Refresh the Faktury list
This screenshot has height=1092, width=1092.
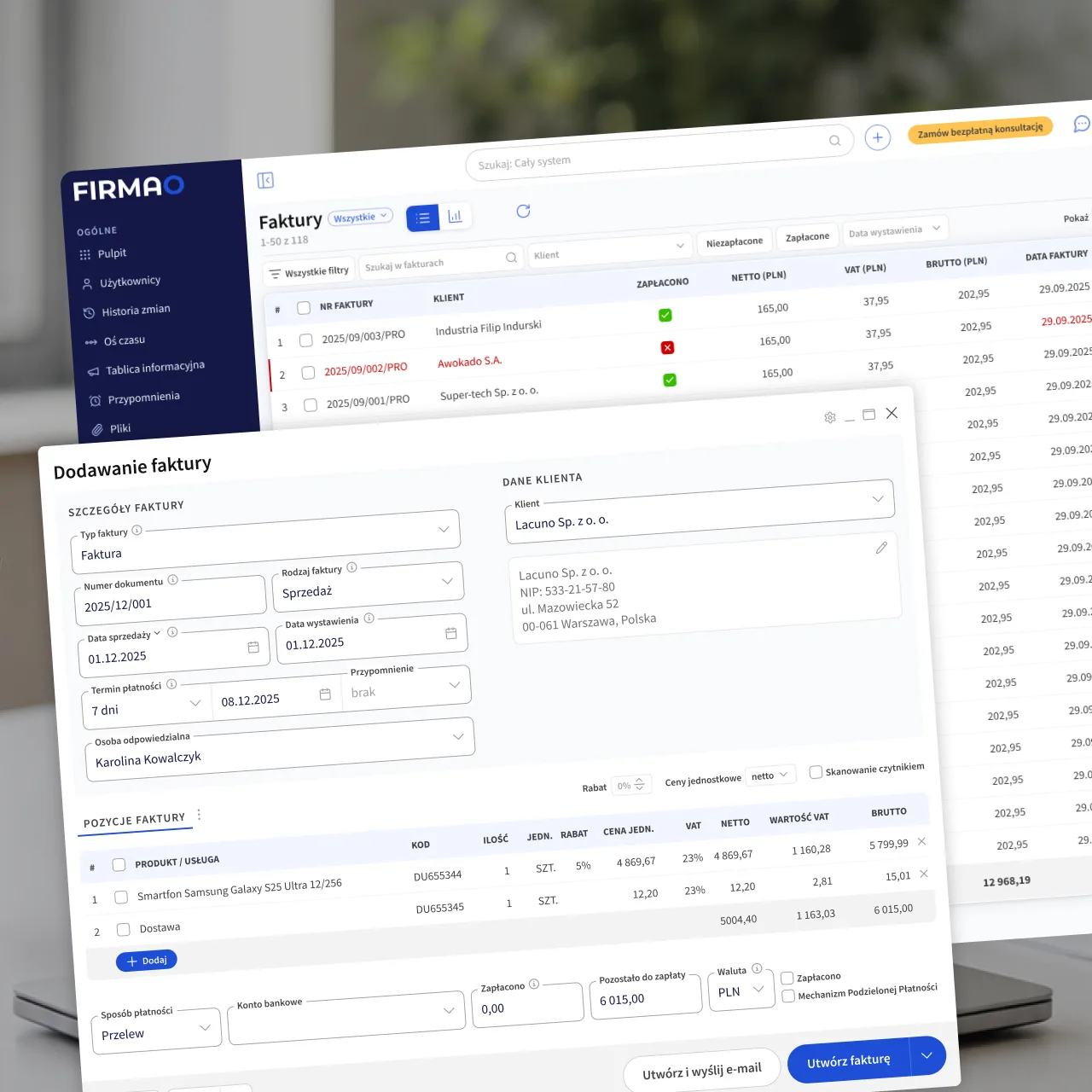point(524,211)
